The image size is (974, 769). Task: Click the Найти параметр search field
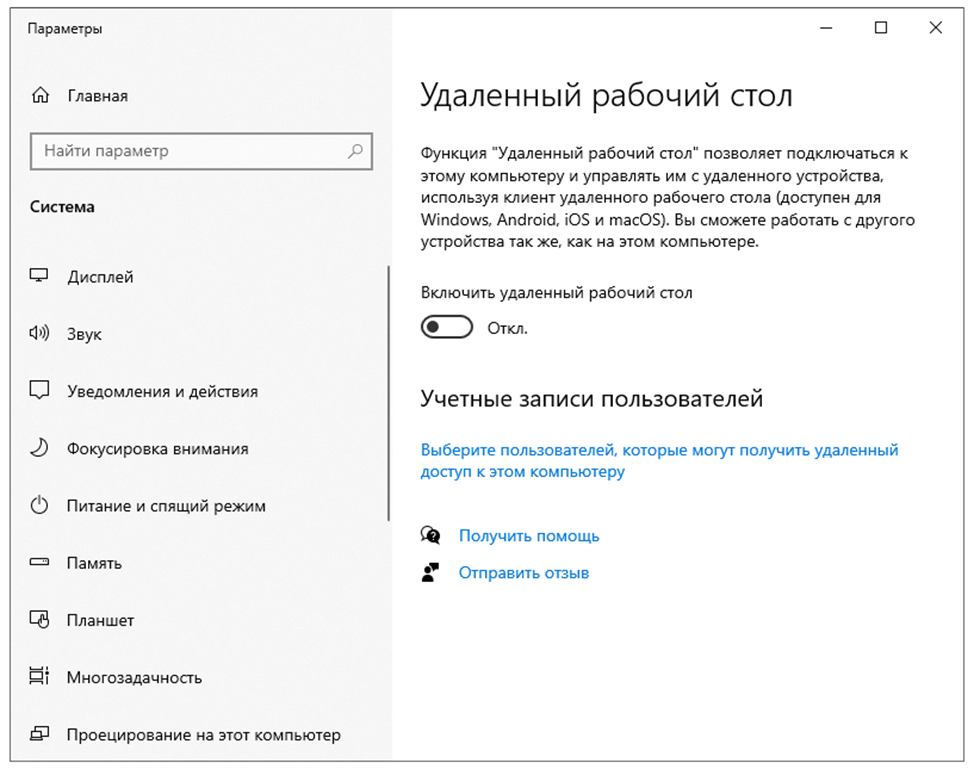[190, 152]
